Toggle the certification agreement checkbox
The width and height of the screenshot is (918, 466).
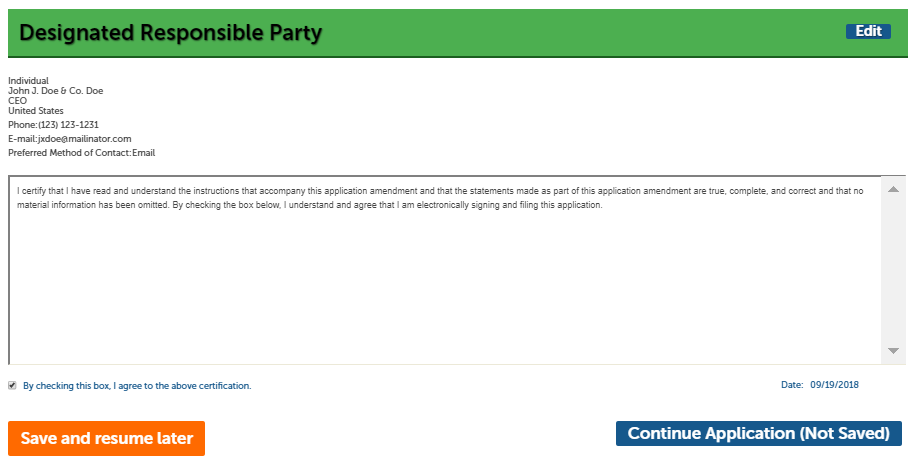(12, 385)
